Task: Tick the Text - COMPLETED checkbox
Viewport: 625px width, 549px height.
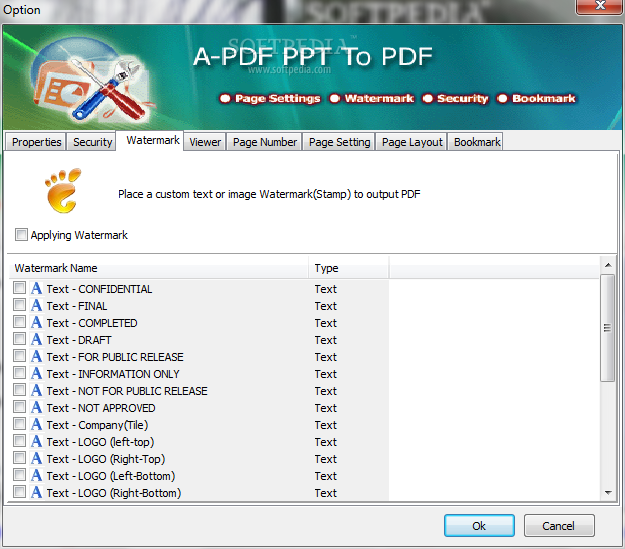Action: tap(20, 322)
